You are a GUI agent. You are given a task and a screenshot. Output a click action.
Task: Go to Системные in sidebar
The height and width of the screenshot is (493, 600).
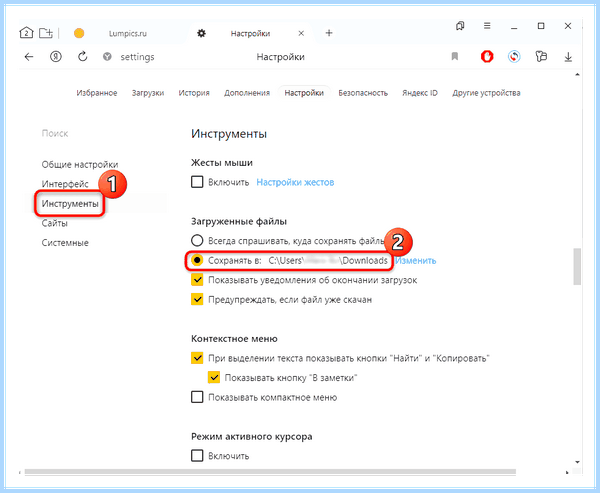(x=65, y=243)
